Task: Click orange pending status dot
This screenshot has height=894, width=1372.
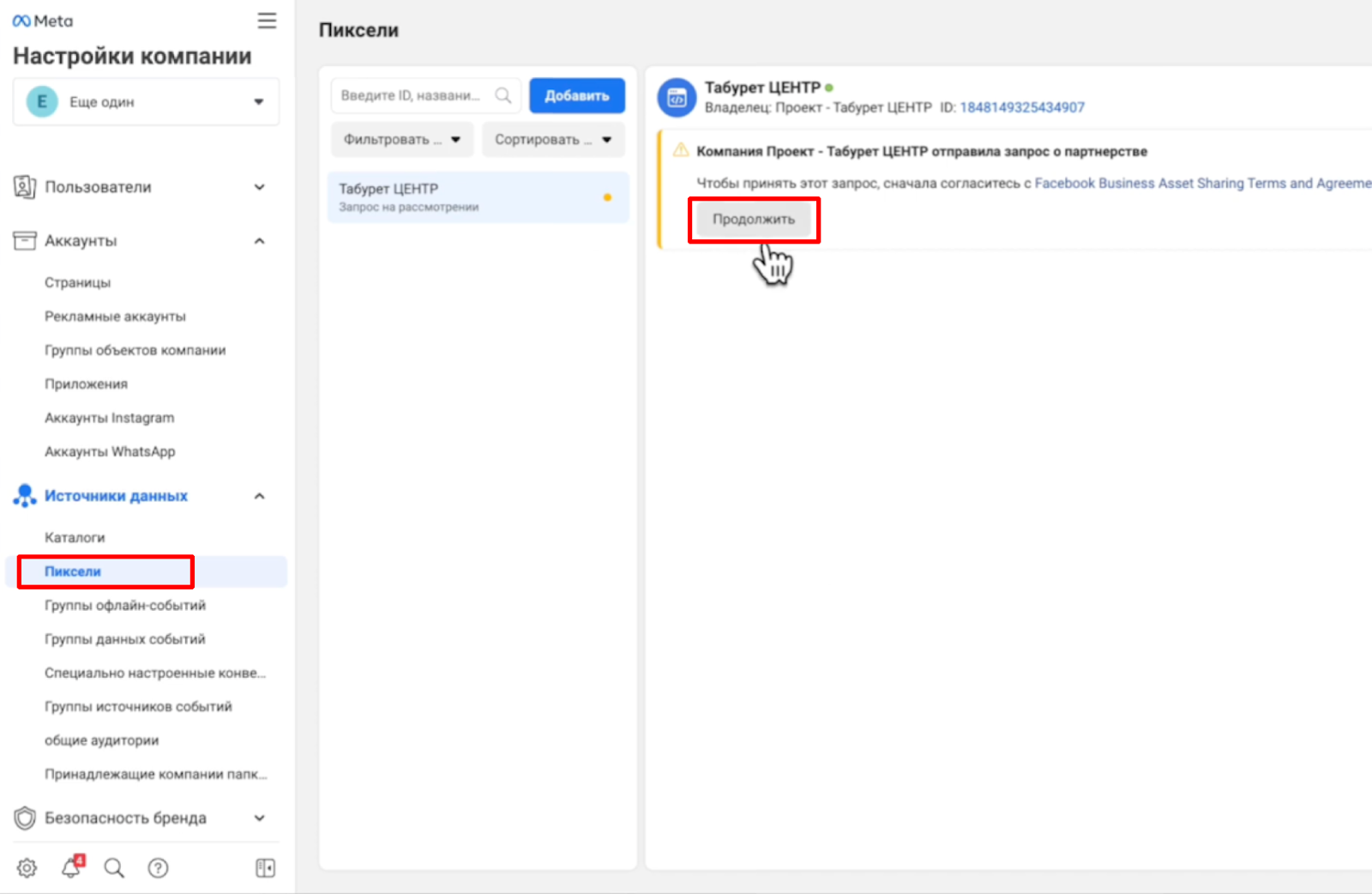Action: click(607, 197)
